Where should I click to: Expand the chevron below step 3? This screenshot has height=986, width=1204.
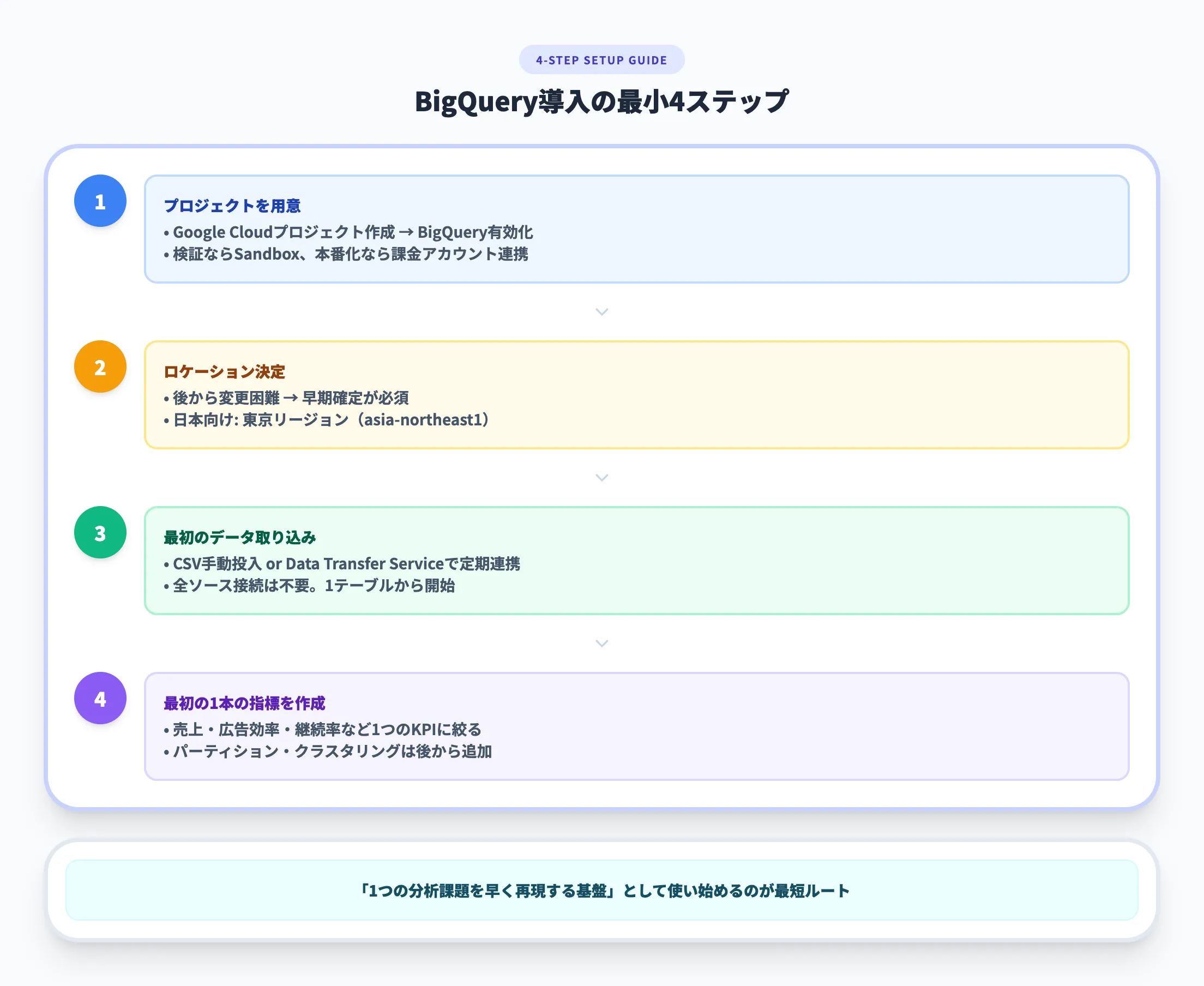pyautogui.click(x=601, y=643)
